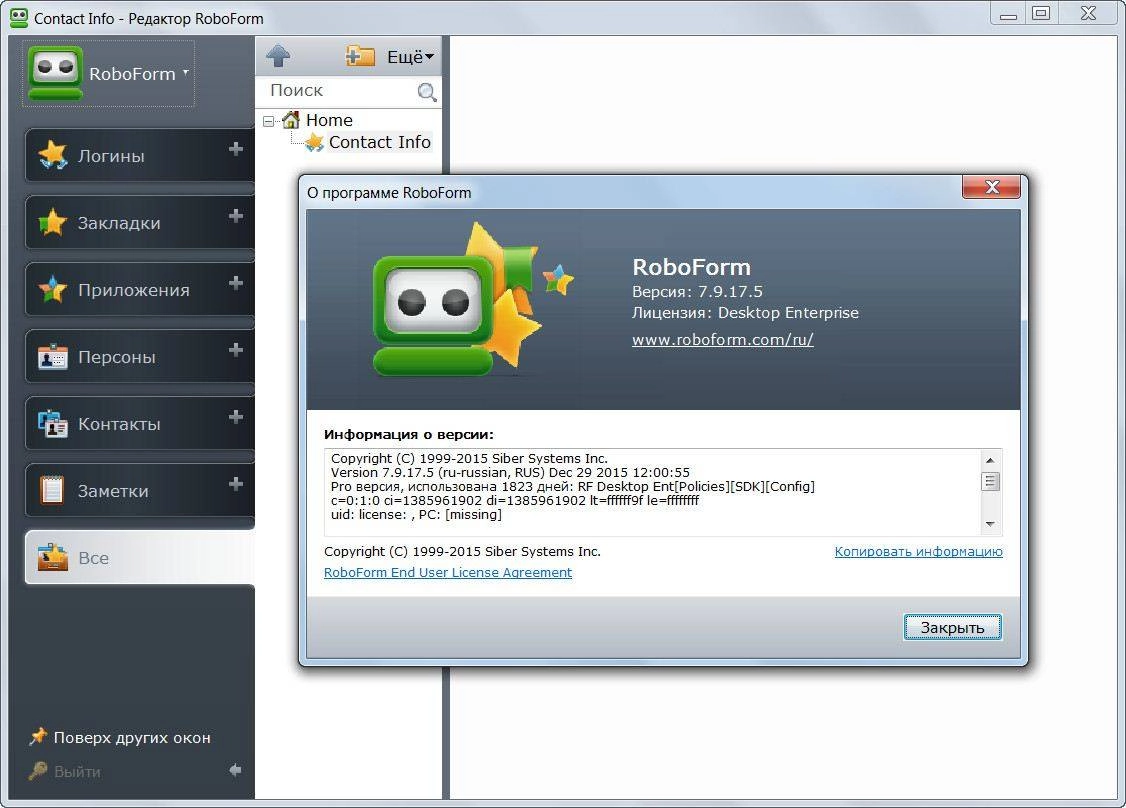Open the Логины section
This screenshot has height=808, width=1126.
pyautogui.click(x=139, y=155)
